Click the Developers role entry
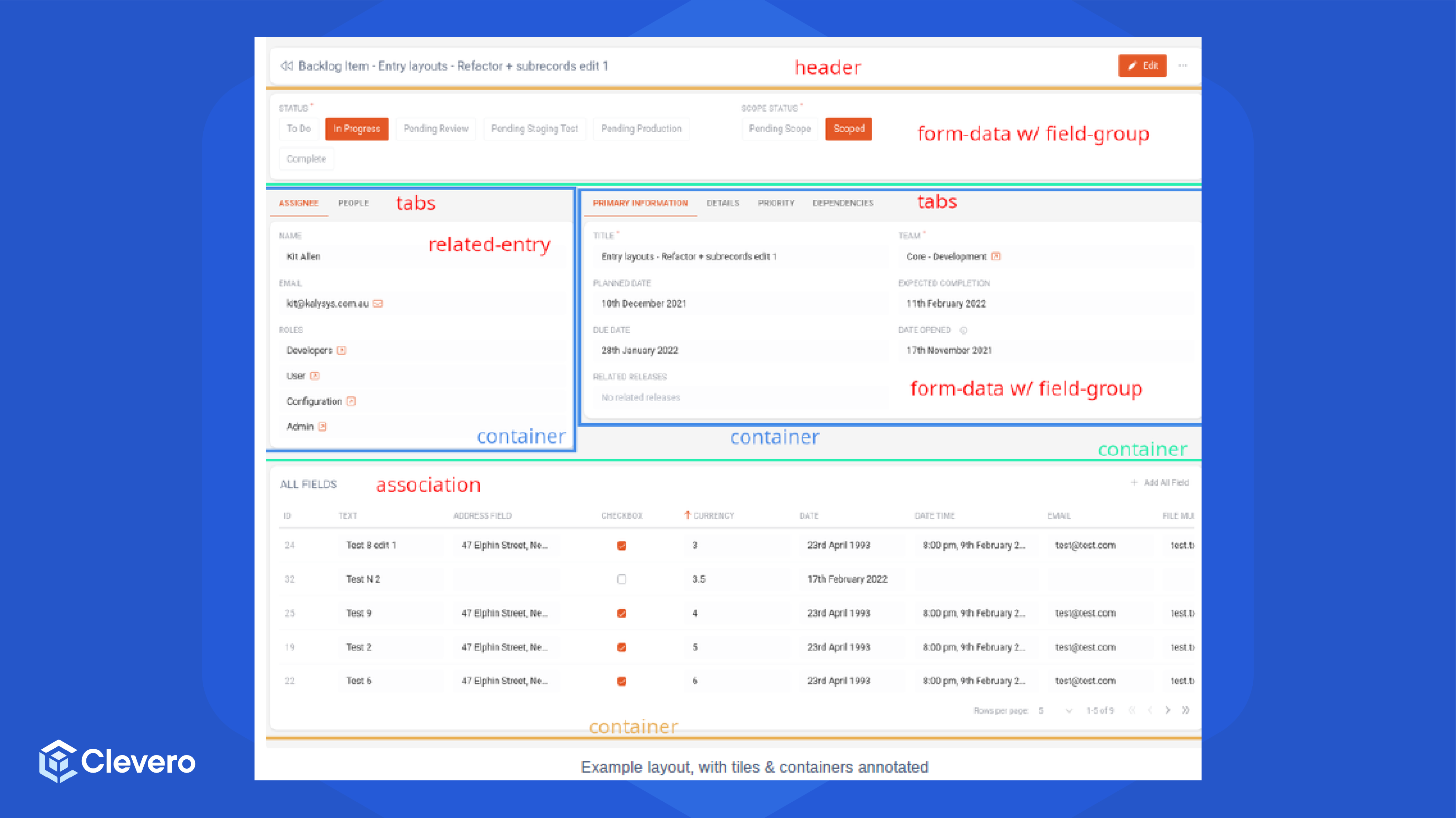This screenshot has width=1456, height=818. tap(309, 351)
